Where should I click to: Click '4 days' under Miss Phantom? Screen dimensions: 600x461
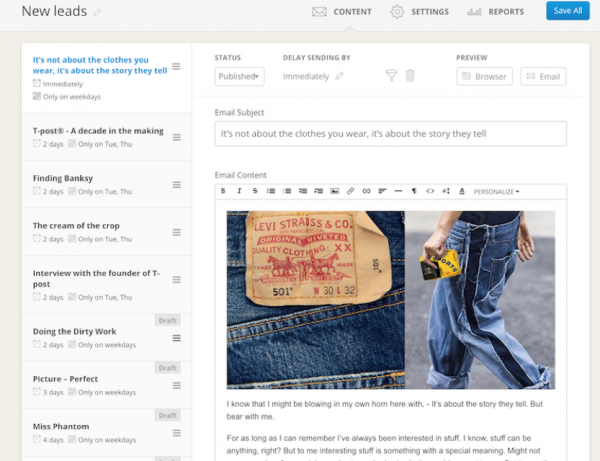pos(53,440)
